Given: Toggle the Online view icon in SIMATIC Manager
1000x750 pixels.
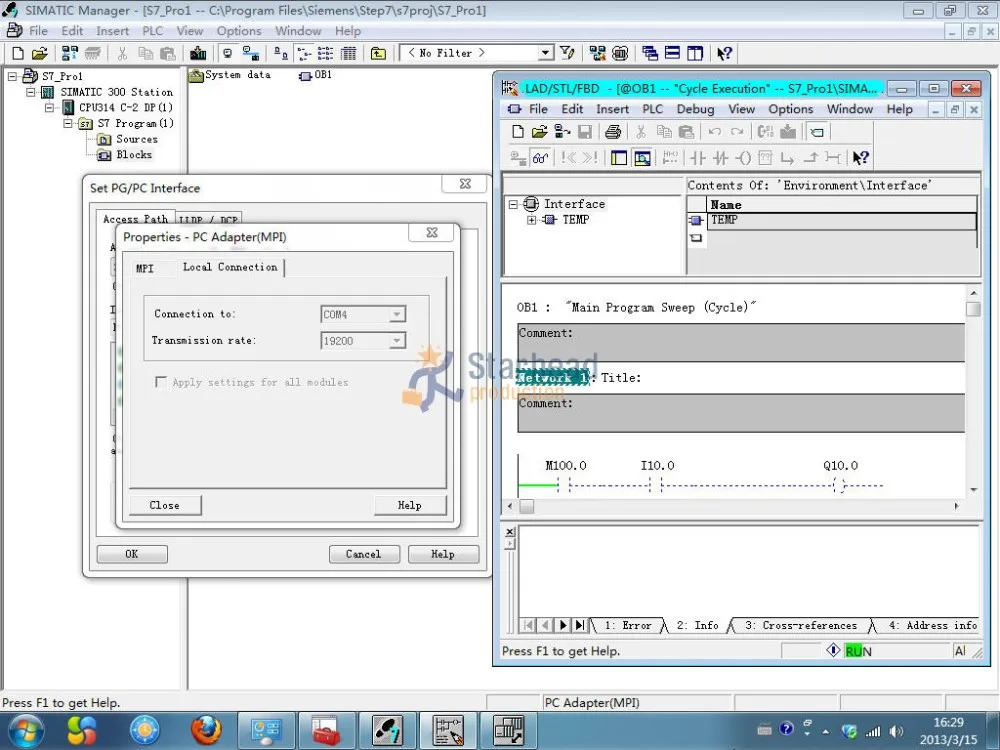Looking at the screenshot, I should (228, 54).
